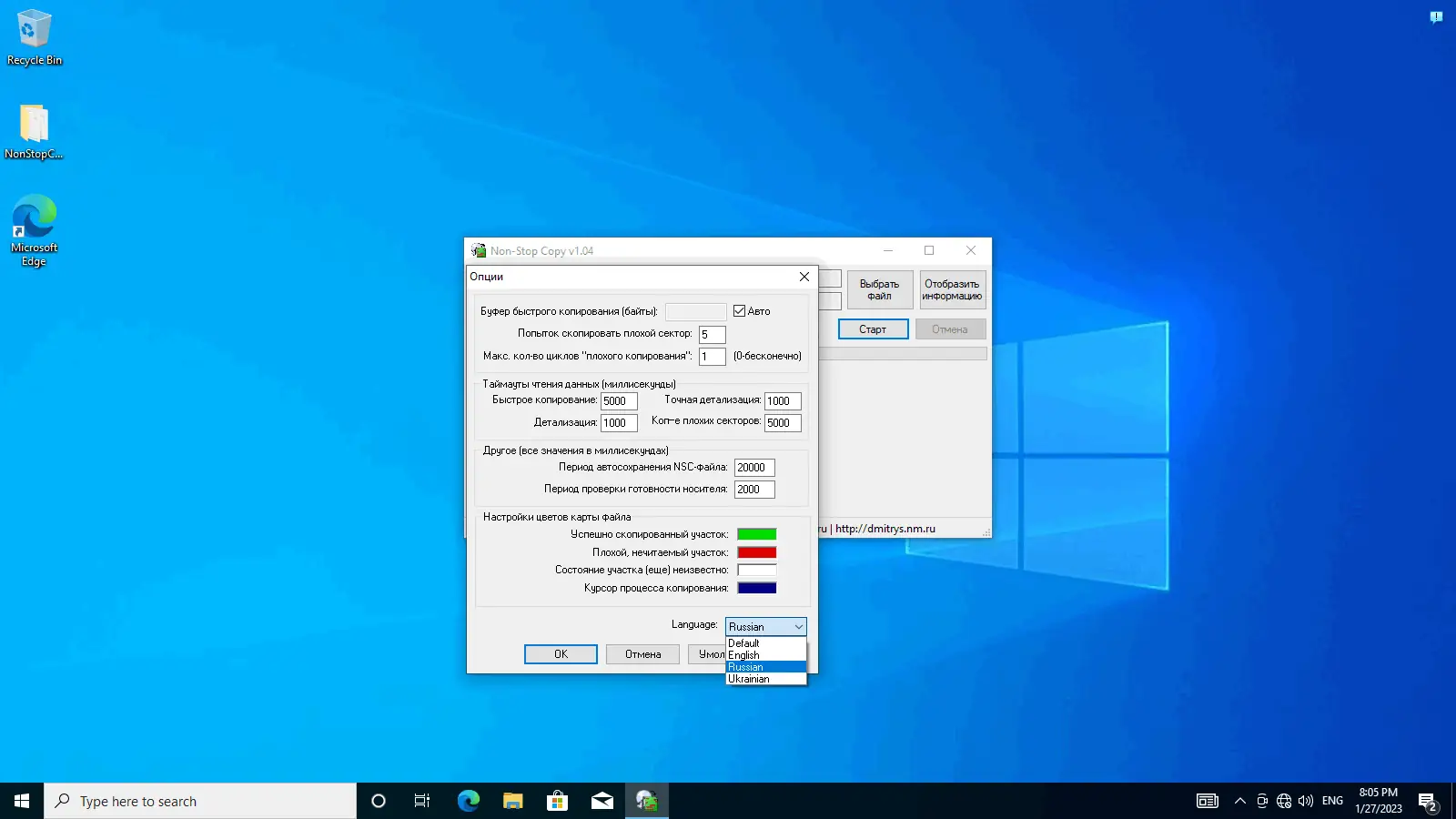Click the ENG input language indicator

pos(1332,801)
